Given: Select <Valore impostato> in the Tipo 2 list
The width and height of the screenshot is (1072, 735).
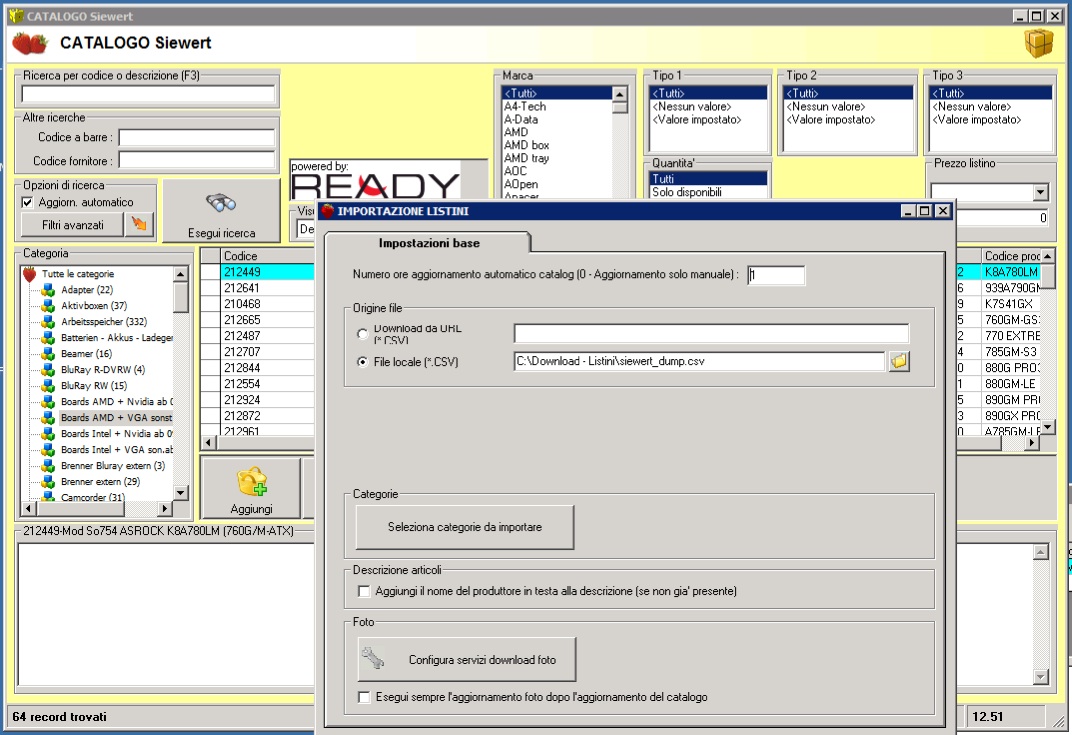Looking at the screenshot, I should (848, 120).
